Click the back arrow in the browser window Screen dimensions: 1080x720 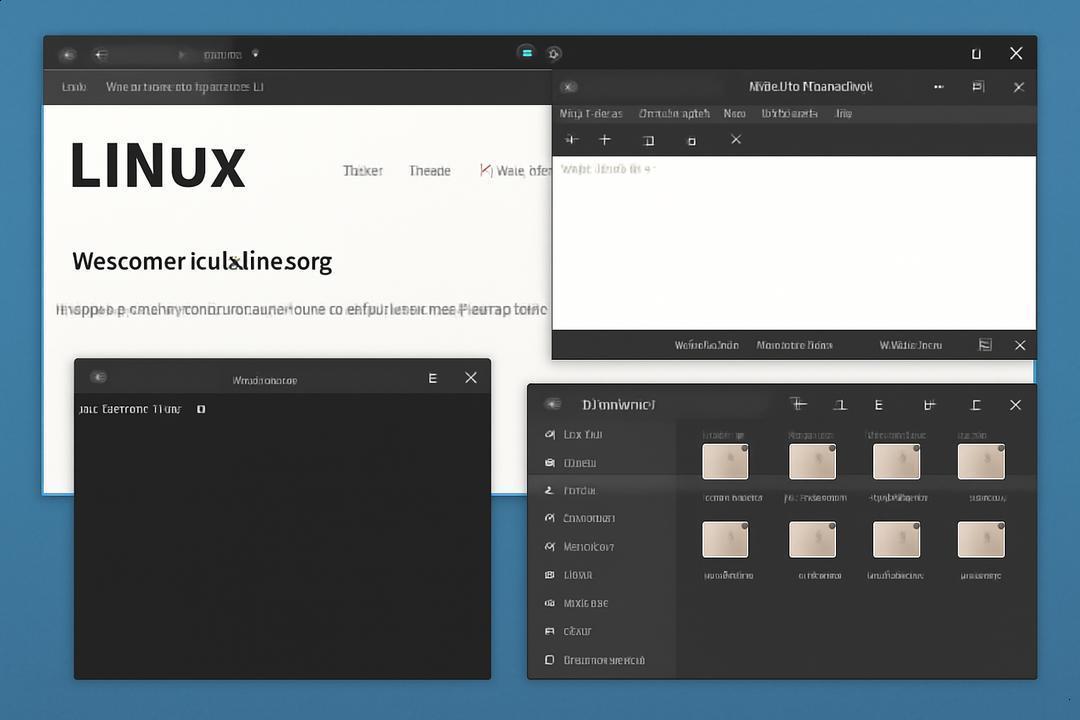point(101,54)
